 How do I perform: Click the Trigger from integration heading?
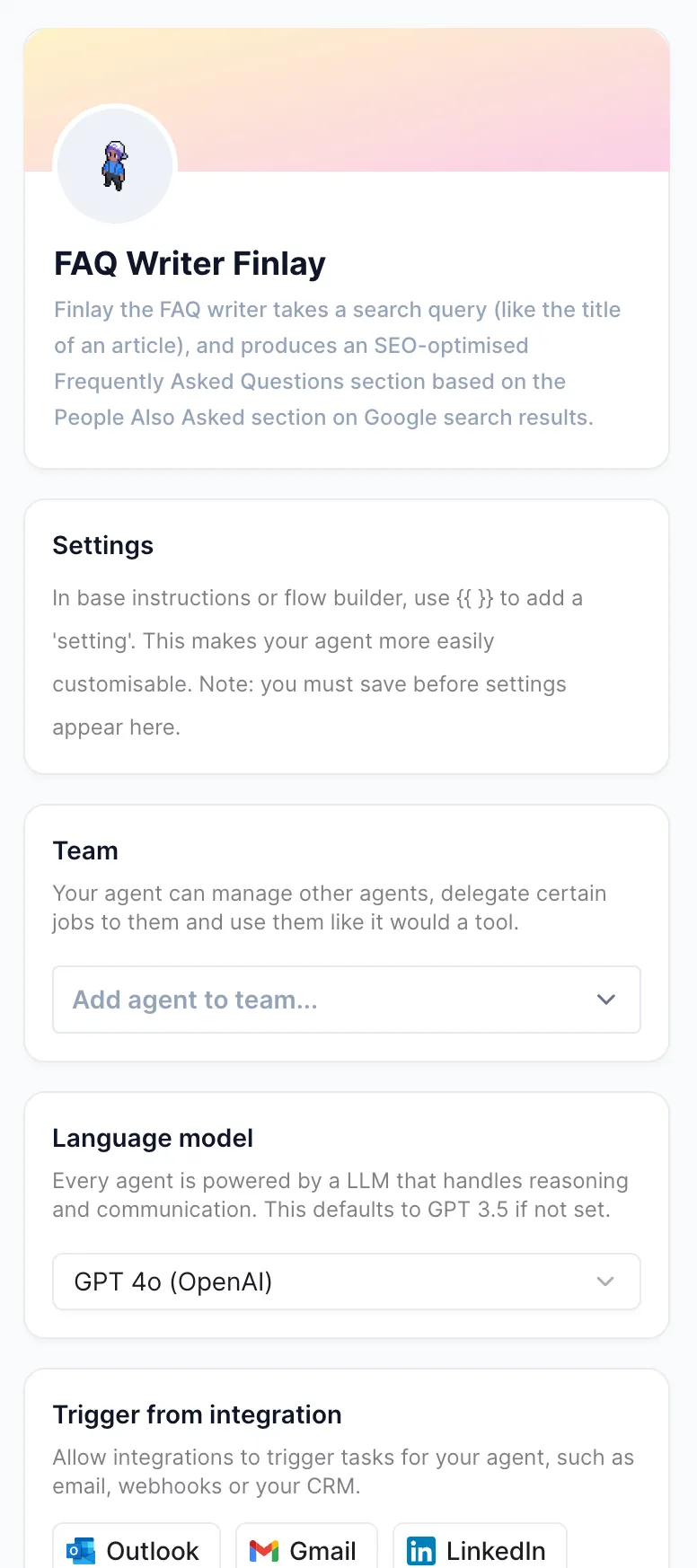197,1414
